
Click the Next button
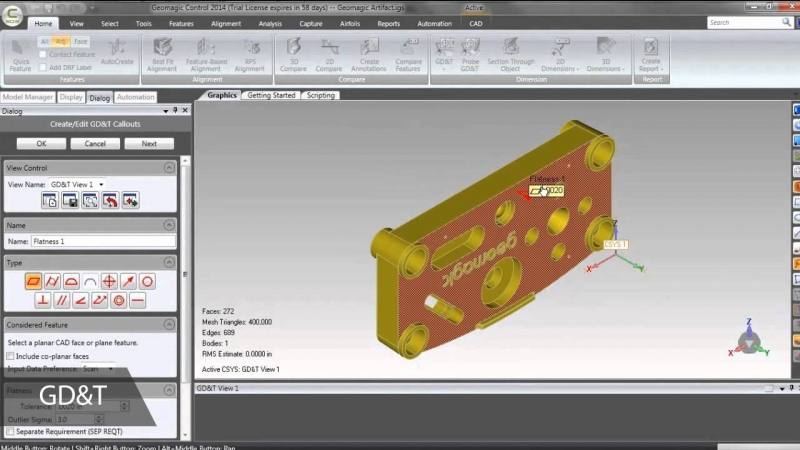coord(149,144)
